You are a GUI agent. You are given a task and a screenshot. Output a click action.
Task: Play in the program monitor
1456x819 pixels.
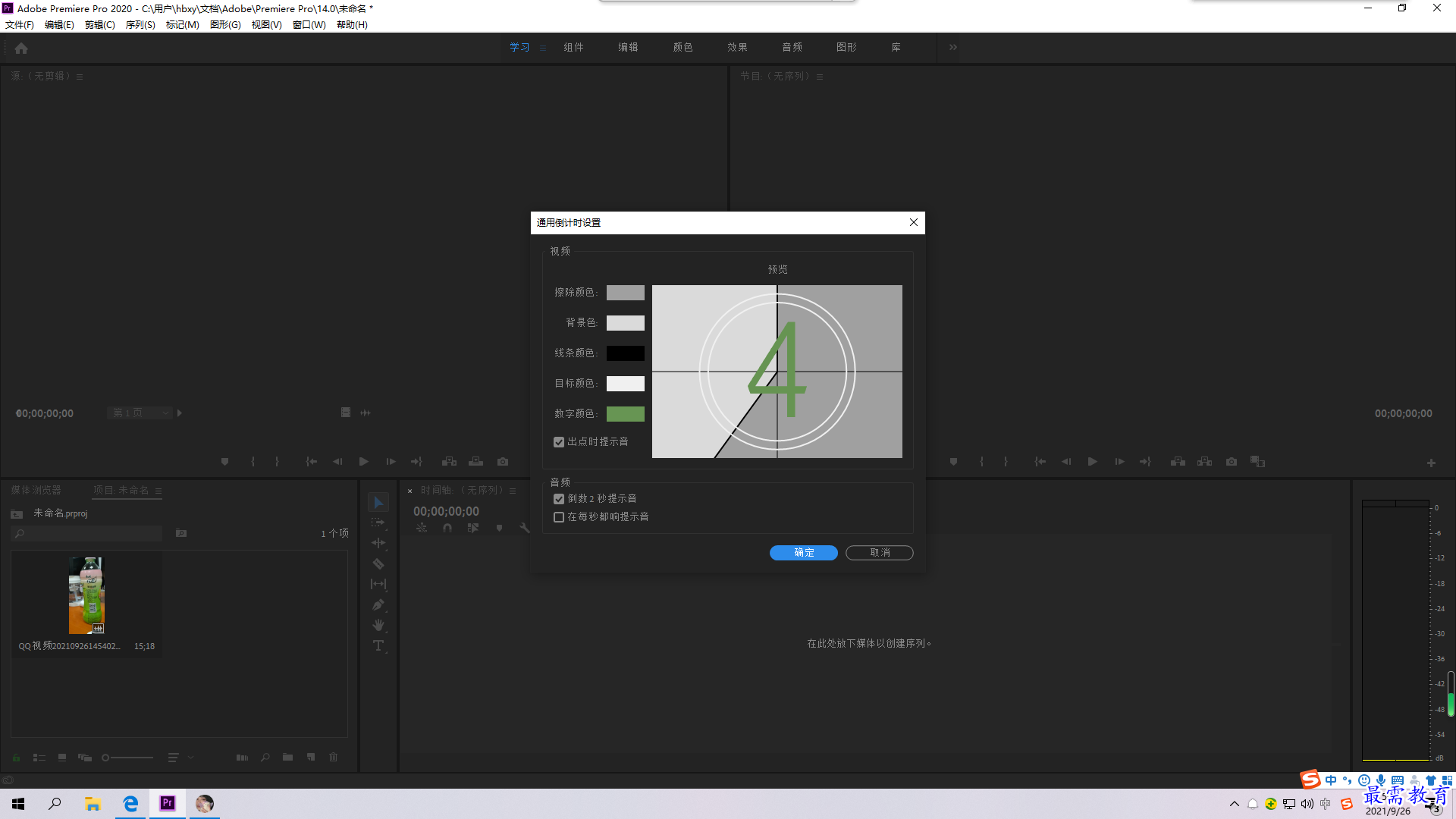(x=1093, y=462)
